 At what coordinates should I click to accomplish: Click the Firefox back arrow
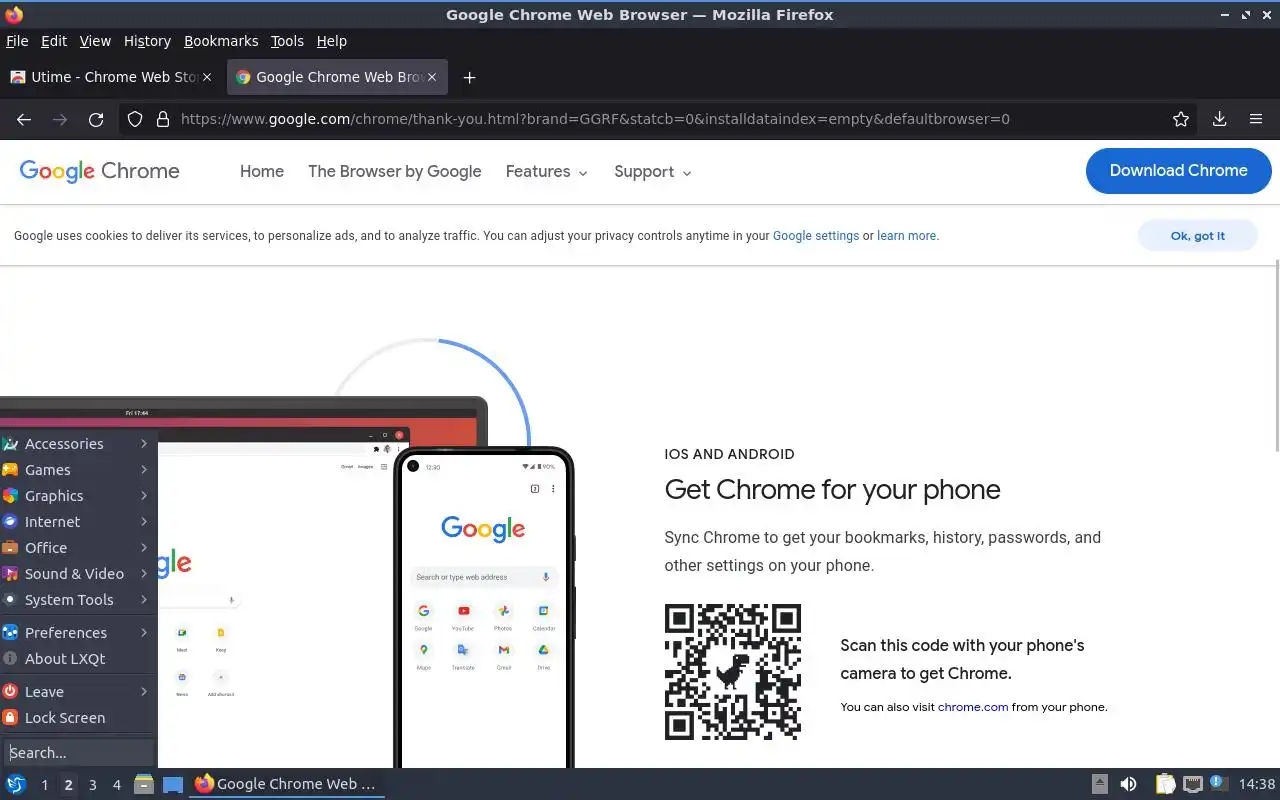pyautogui.click(x=24, y=119)
